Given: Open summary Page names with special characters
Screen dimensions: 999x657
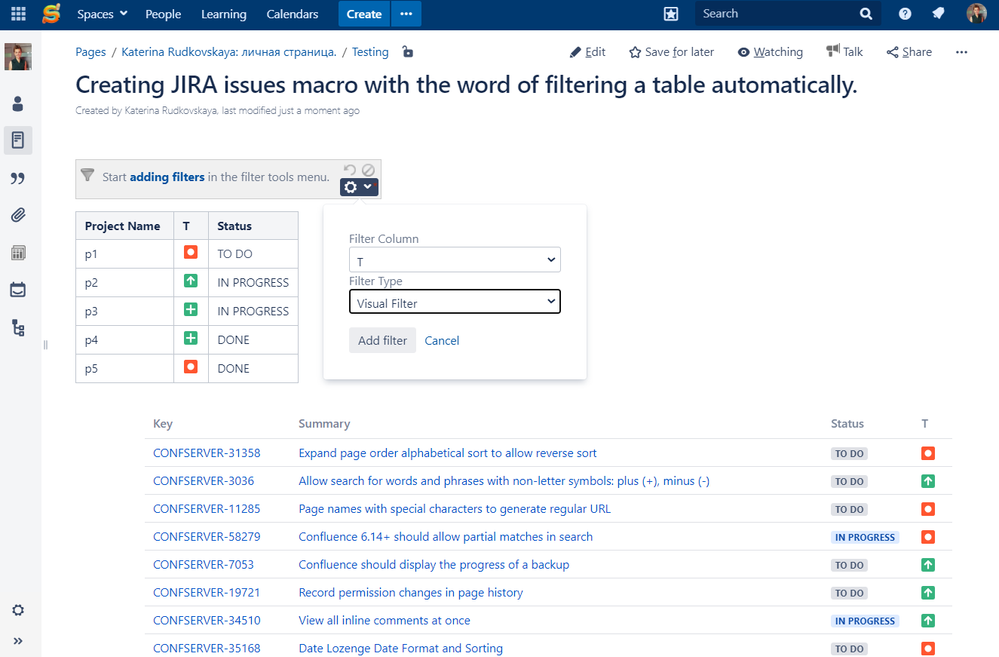Looking at the screenshot, I should (x=454, y=509).
